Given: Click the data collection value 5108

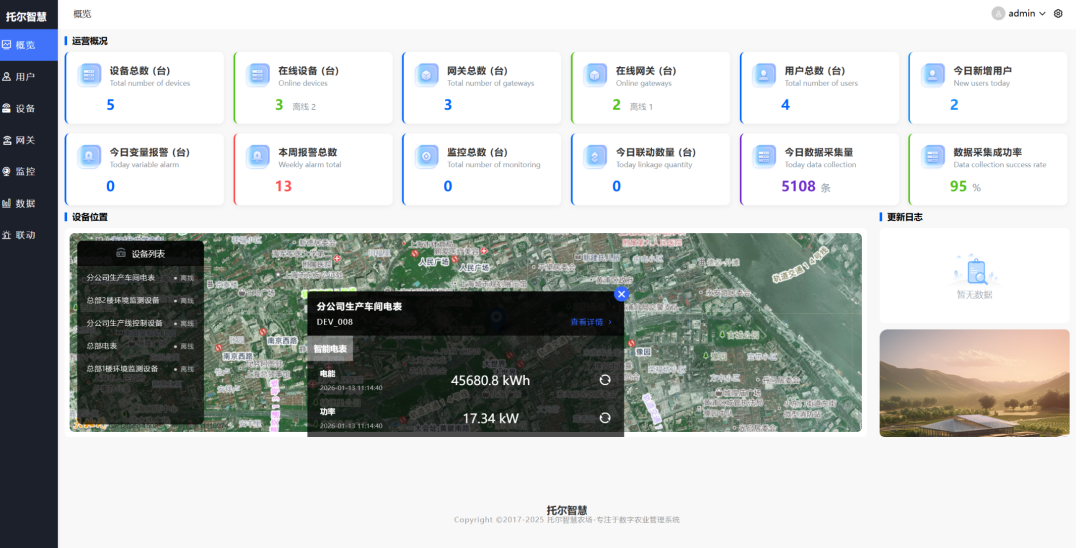Looking at the screenshot, I should [798, 186].
